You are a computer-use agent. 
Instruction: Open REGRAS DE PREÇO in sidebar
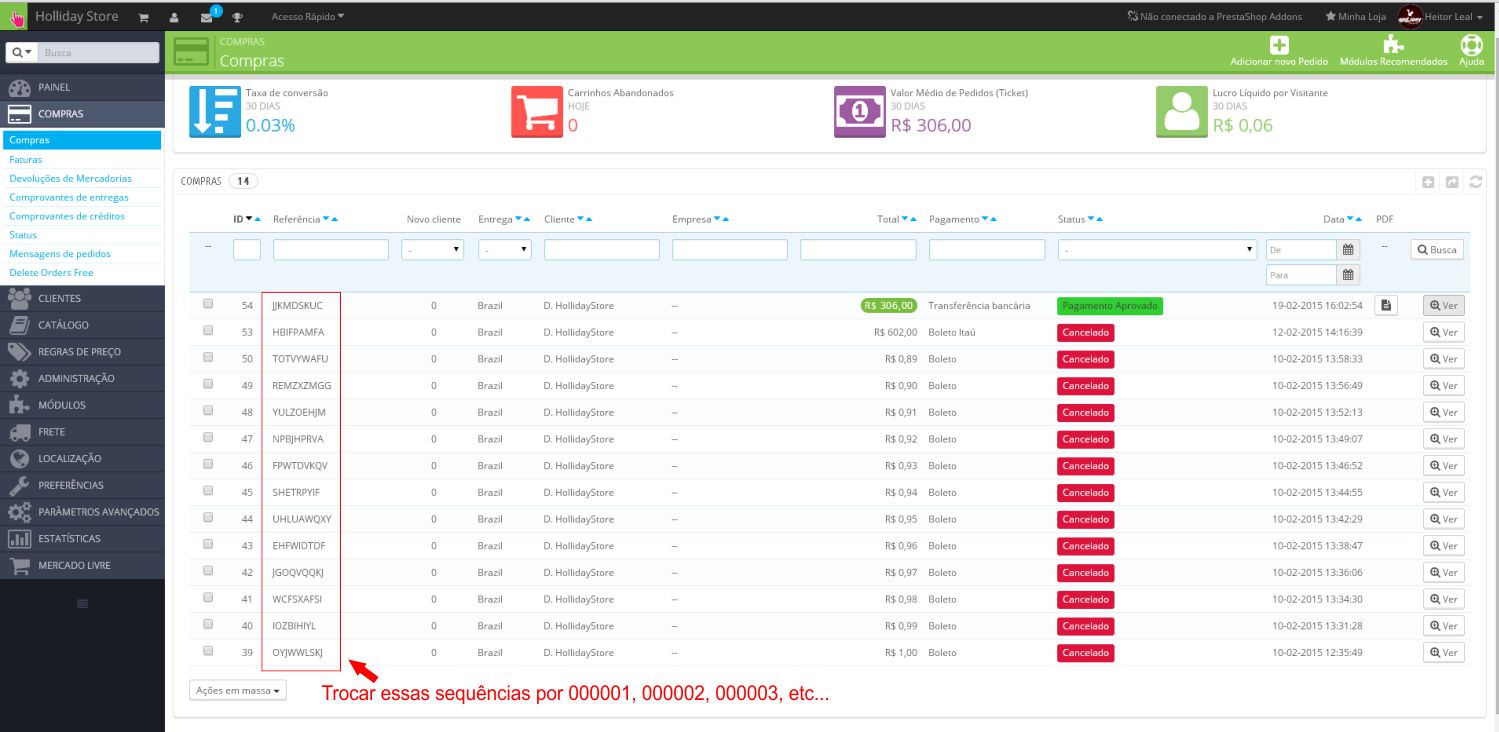[x=82, y=351]
